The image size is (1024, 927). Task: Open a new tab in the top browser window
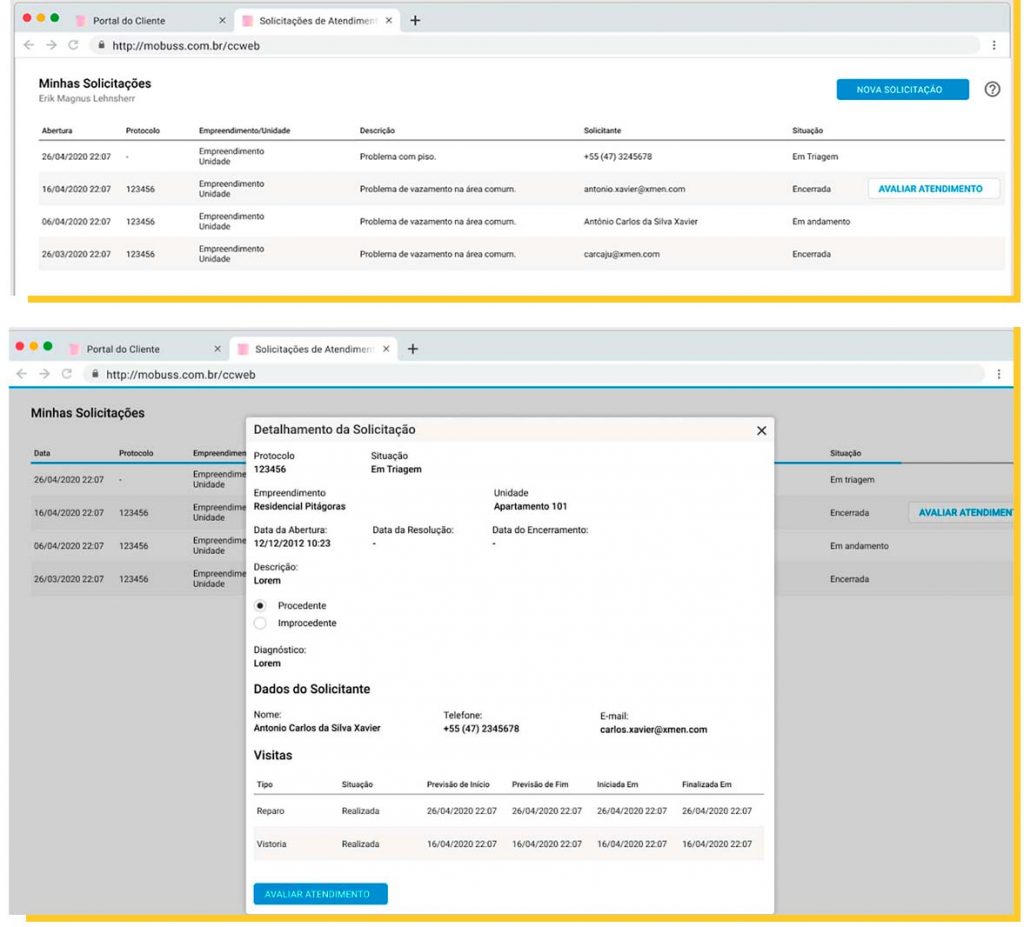[415, 21]
